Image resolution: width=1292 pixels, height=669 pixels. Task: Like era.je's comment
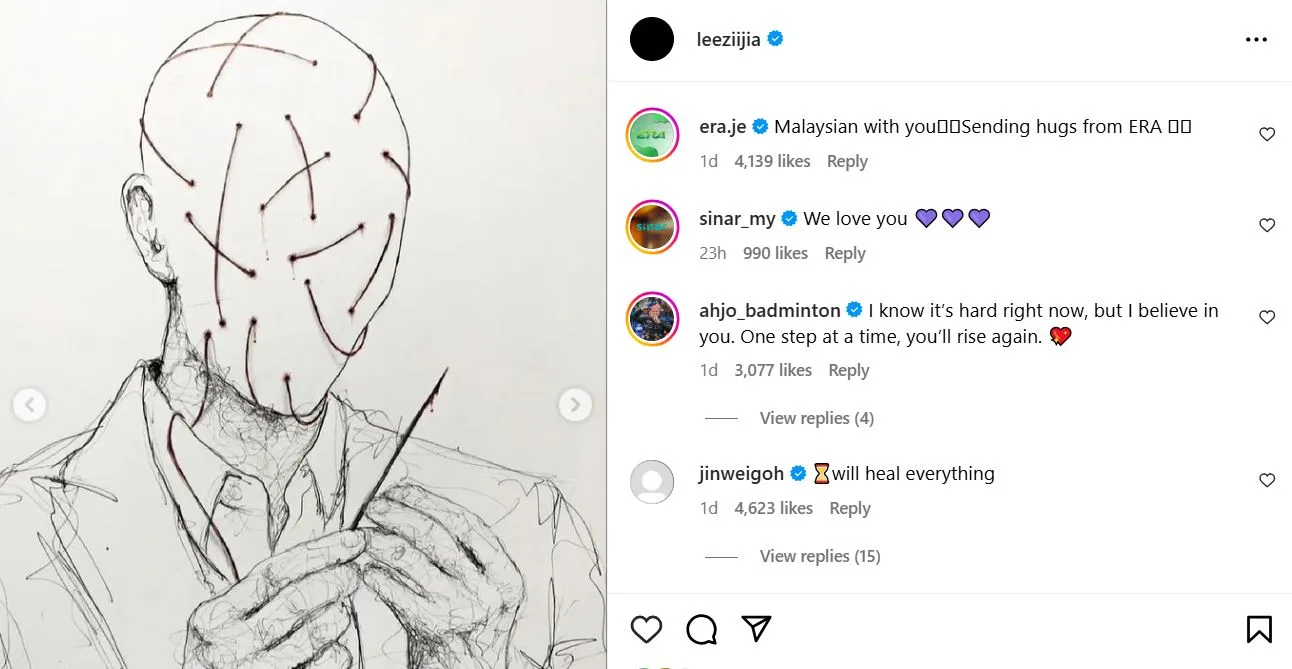[x=1267, y=134]
